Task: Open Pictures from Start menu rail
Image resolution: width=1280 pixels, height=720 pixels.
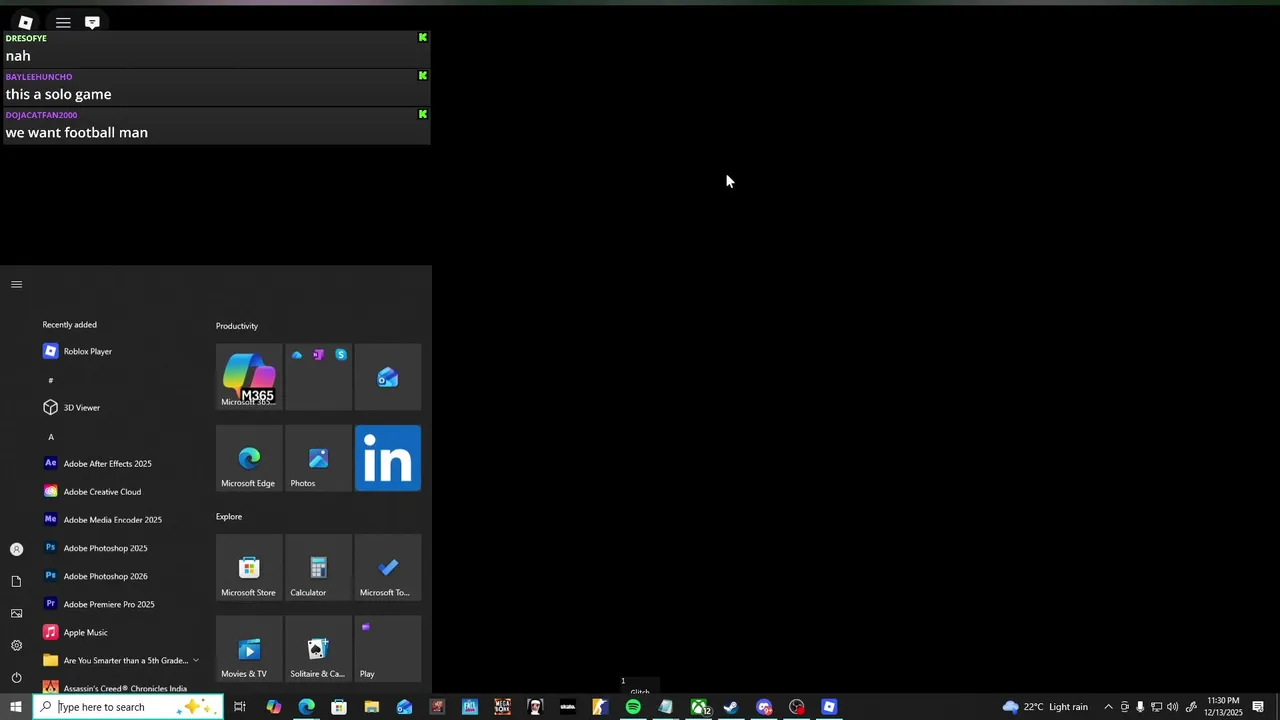Action: tap(16, 613)
